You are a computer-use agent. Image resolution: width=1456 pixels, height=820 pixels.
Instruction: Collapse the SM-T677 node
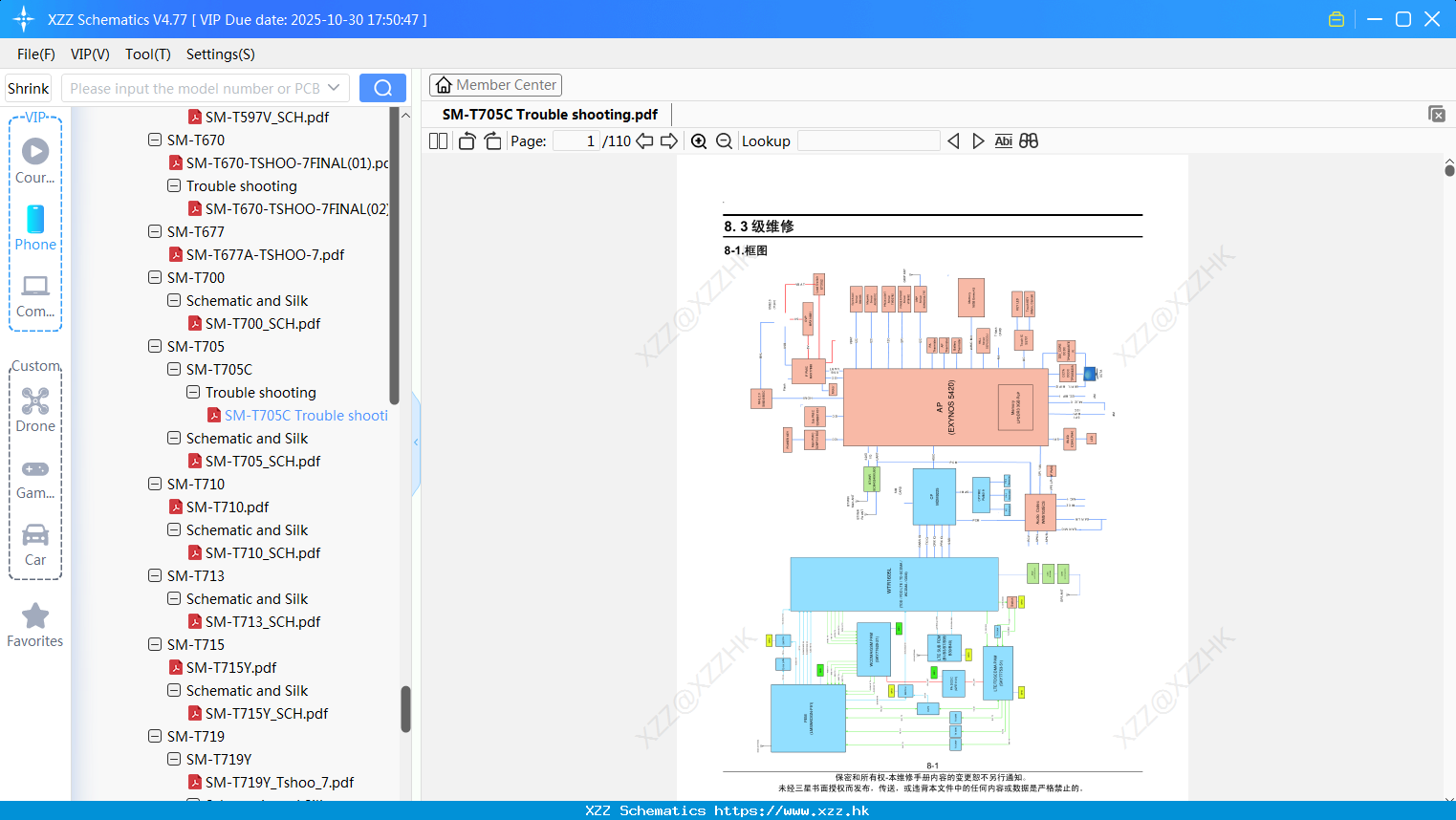(x=155, y=231)
